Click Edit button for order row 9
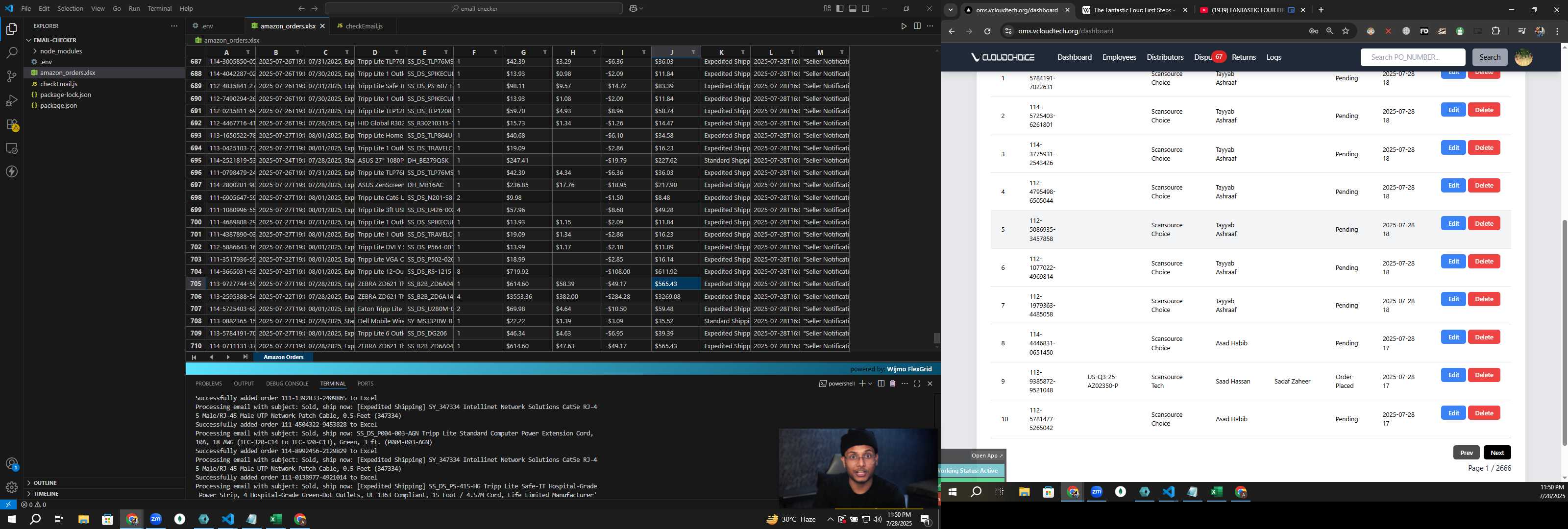This screenshot has height=529, width=1568. (x=1453, y=375)
